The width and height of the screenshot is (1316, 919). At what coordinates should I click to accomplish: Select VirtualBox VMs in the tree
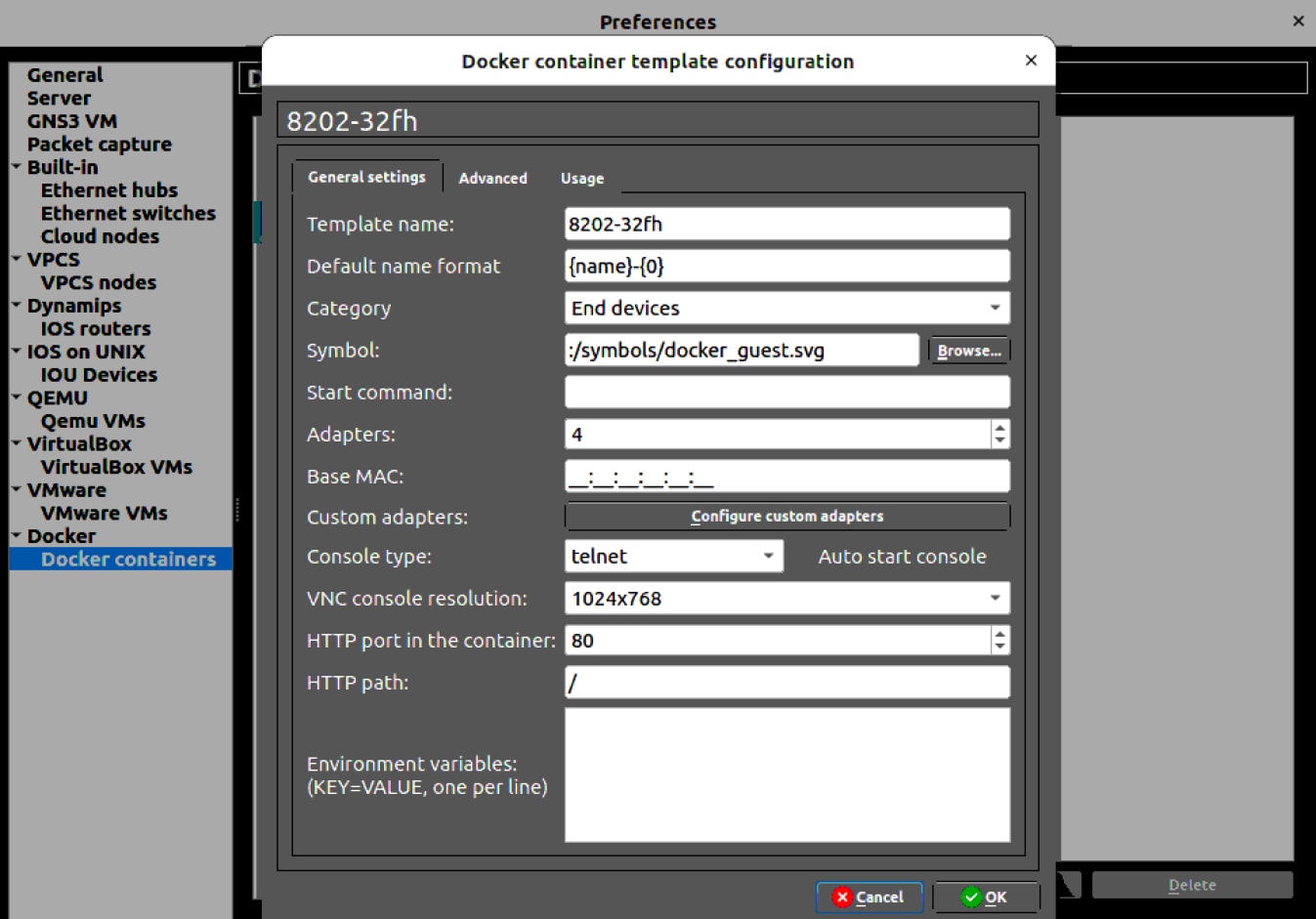tap(116, 467)
